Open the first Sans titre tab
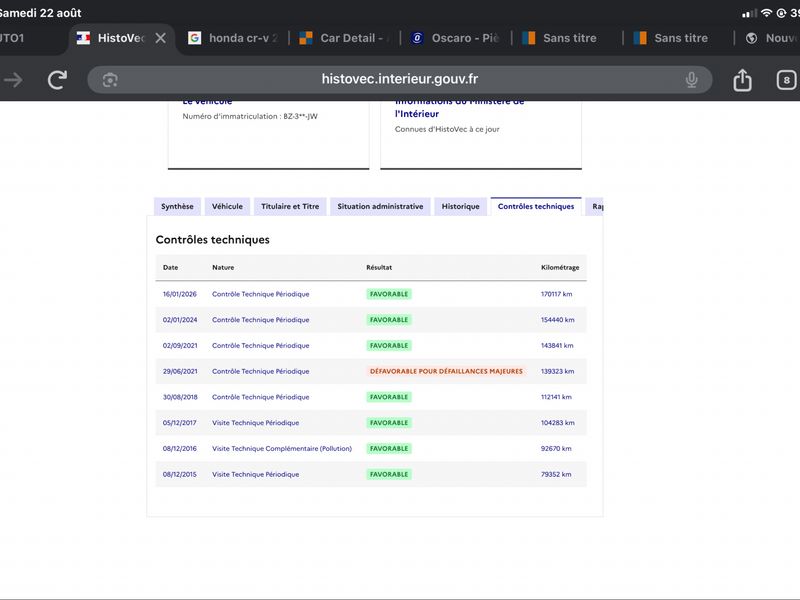Viewport: 800px width, 600px height. point(560,38)
